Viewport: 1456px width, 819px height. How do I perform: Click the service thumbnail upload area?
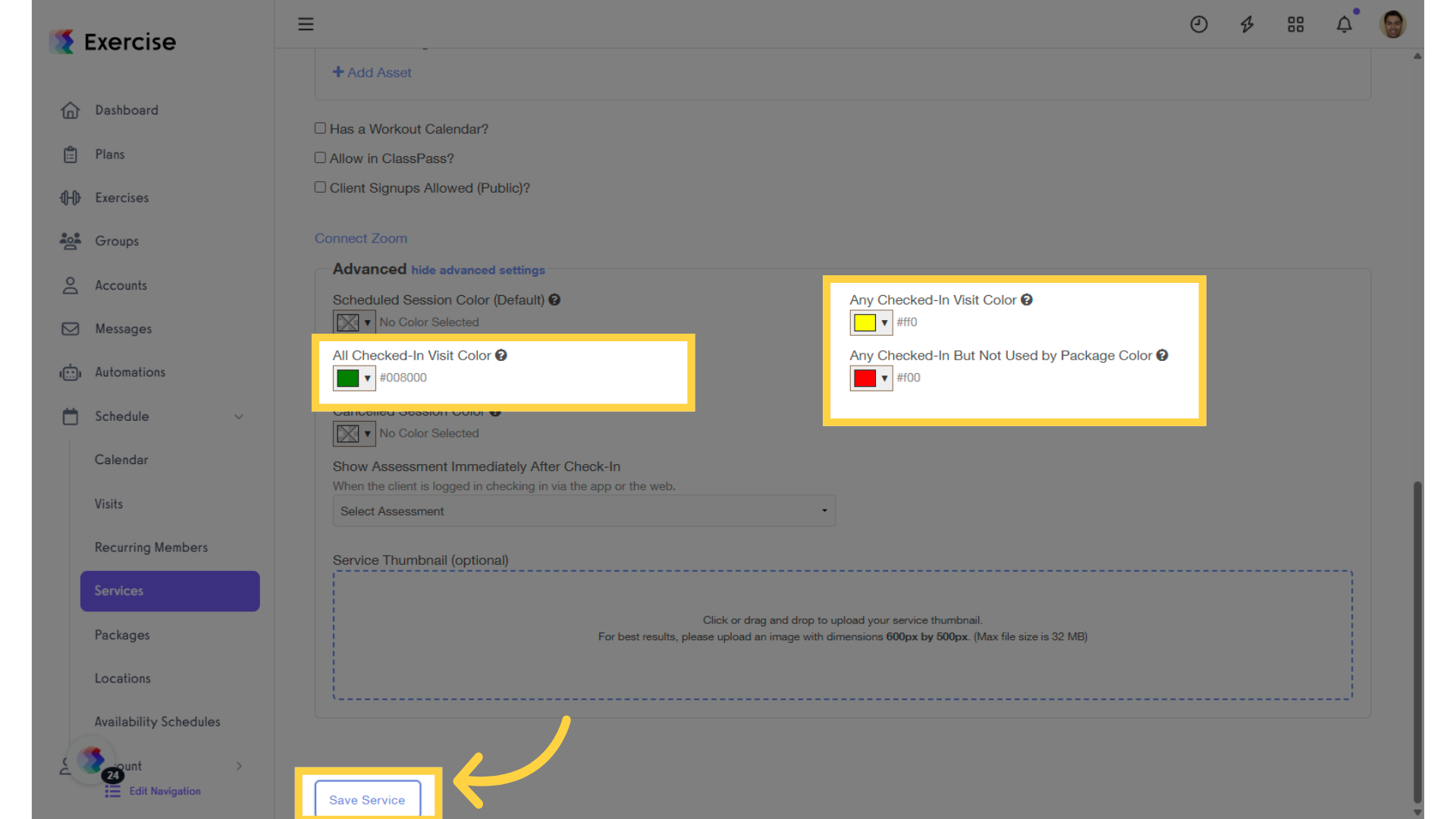pos(843,635)
